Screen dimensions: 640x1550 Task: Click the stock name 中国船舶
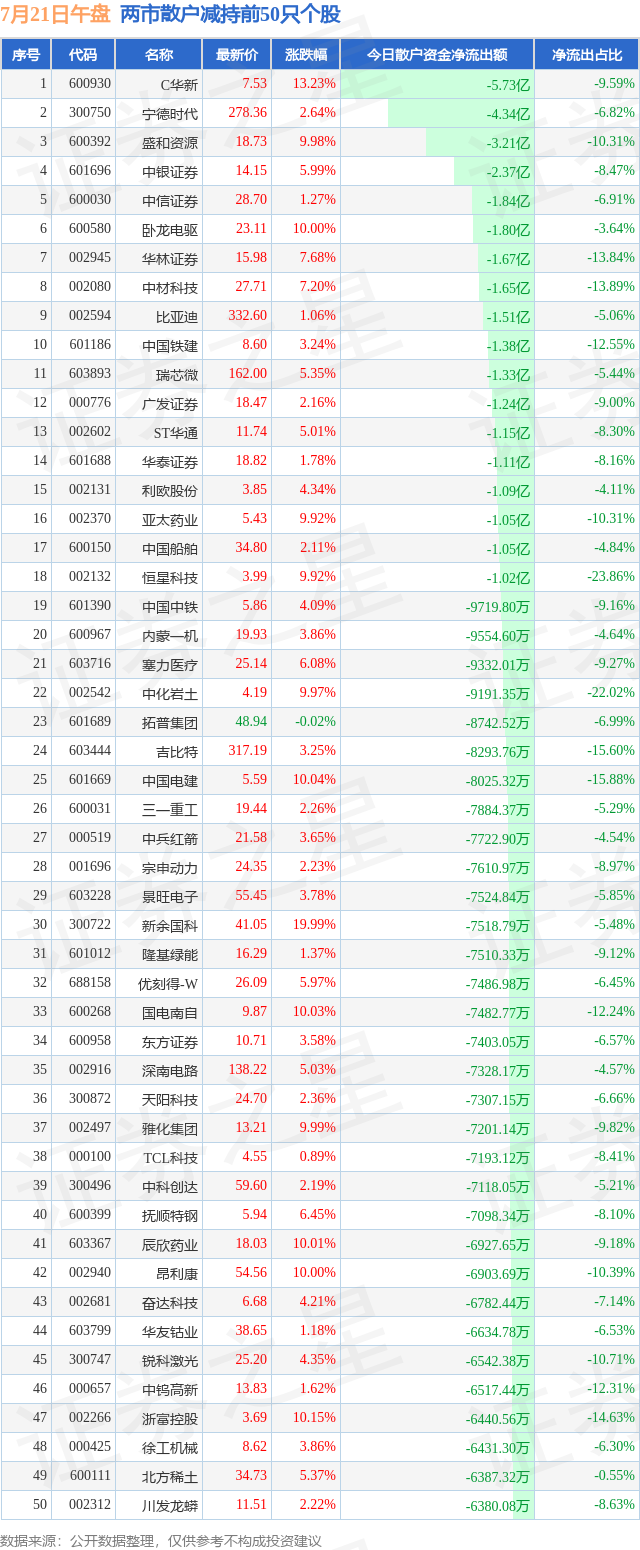point(170,548)
